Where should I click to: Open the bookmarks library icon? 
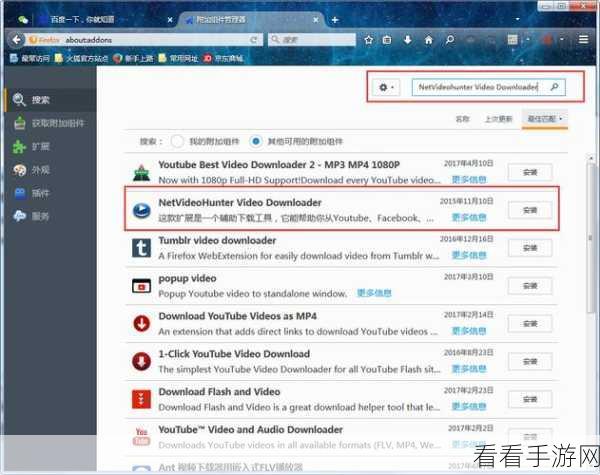(387, 40)
